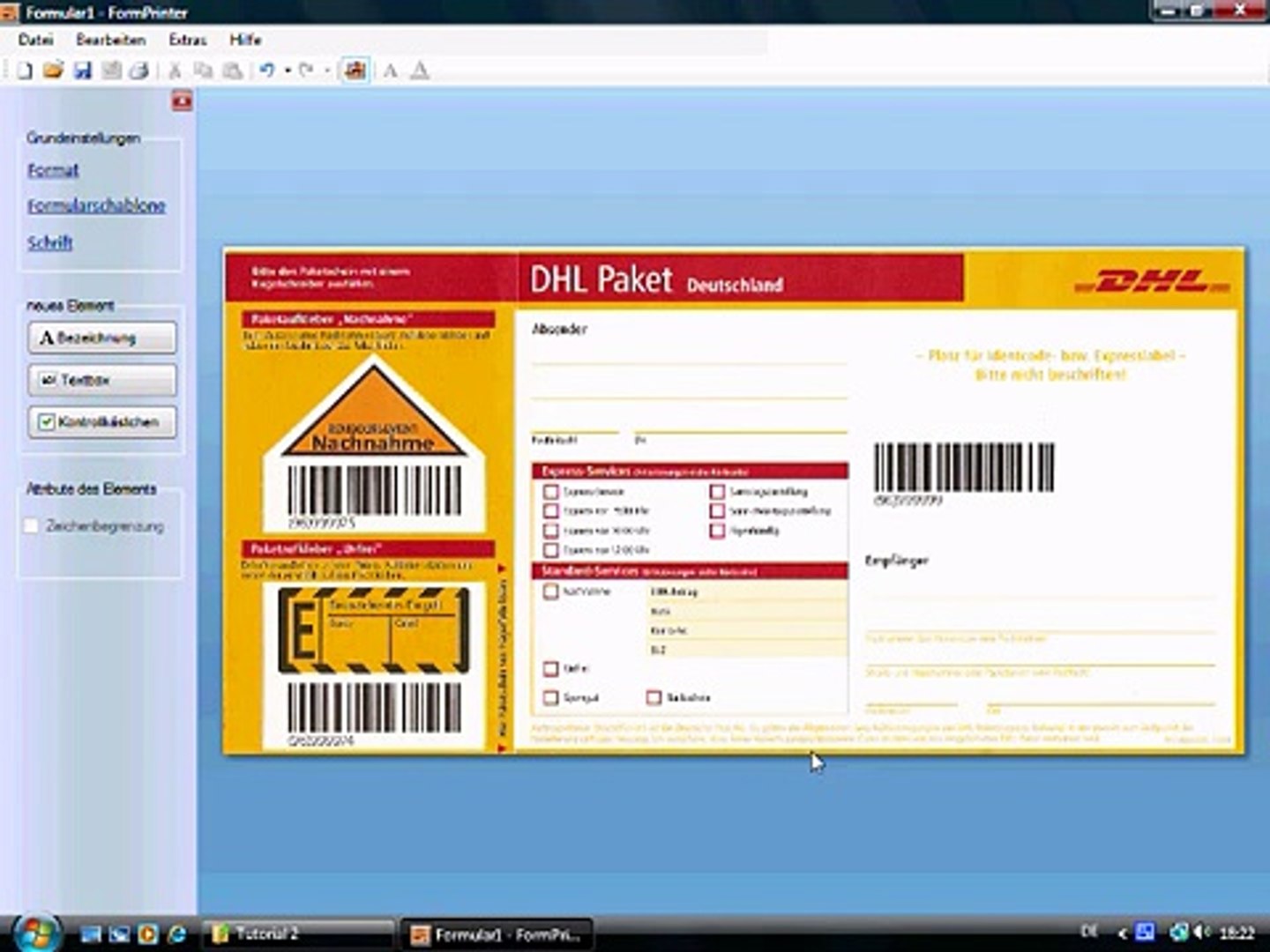Viewport: 1270px width, 952px height.
Task: Add a new Textbox element
Action: pyautogui.click(x=102, y=380)
